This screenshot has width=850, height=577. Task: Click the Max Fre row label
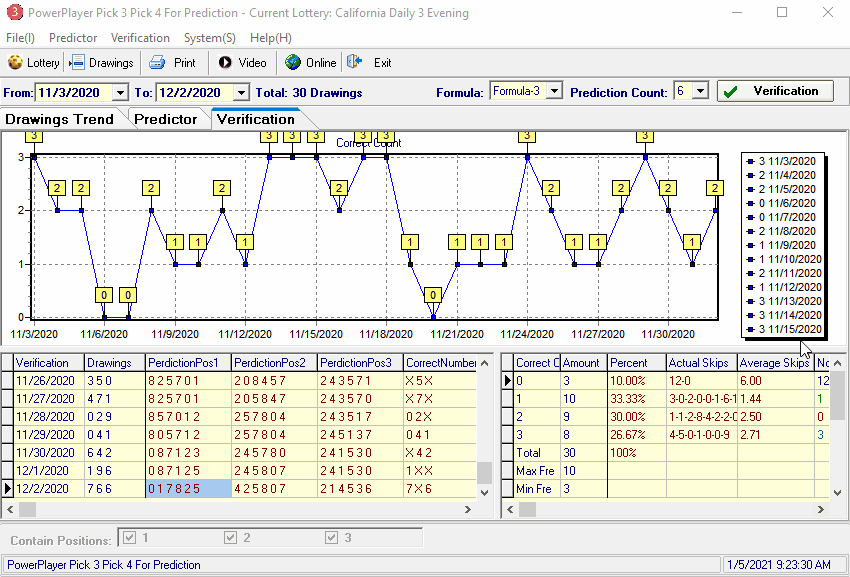coord(537,470)
